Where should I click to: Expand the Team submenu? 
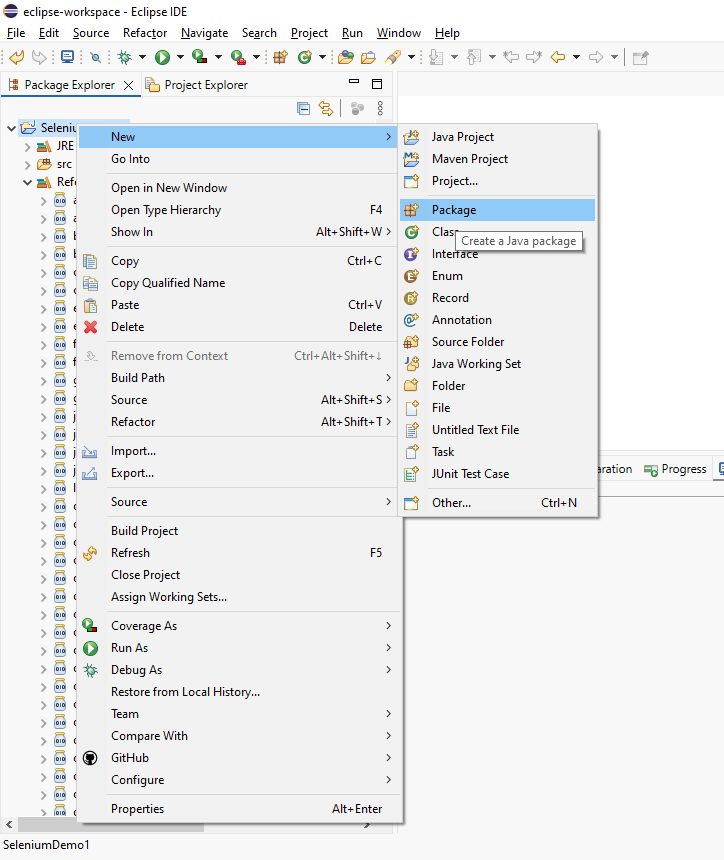point(239,714)
